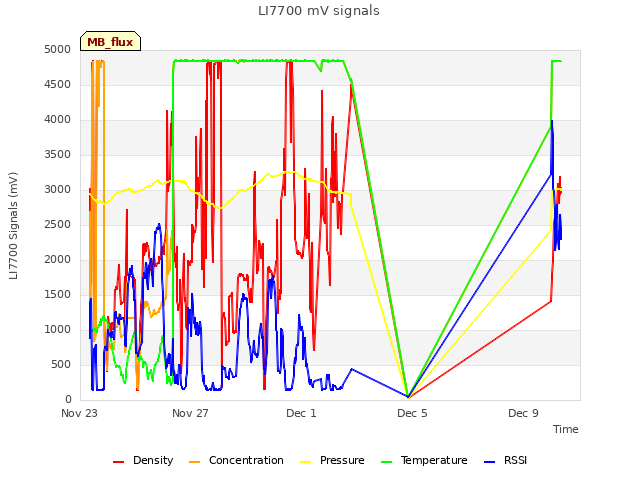Click the red Density legend swatch
This screenshot has height=480, width=640.
point(118,462)
